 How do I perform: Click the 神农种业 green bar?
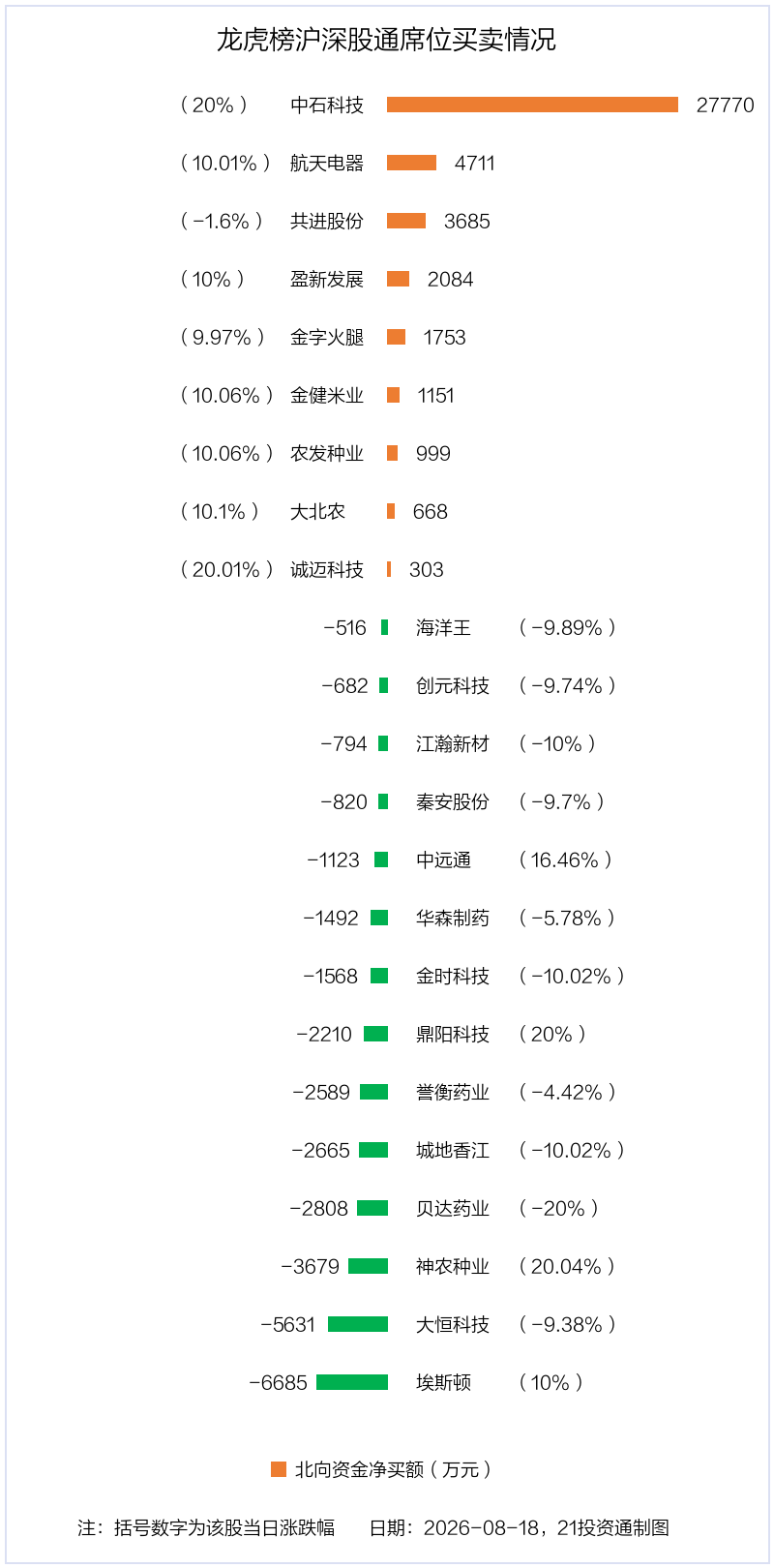(368, 1266)
